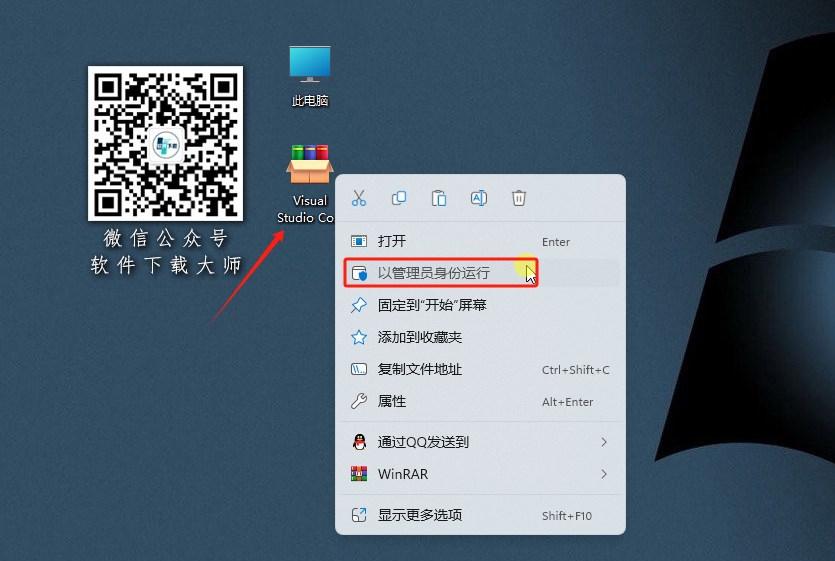The height and width of the screenshot is (561, 835).
Task: Choose 显示更多选项 menu entry
Action: (480, 515)
